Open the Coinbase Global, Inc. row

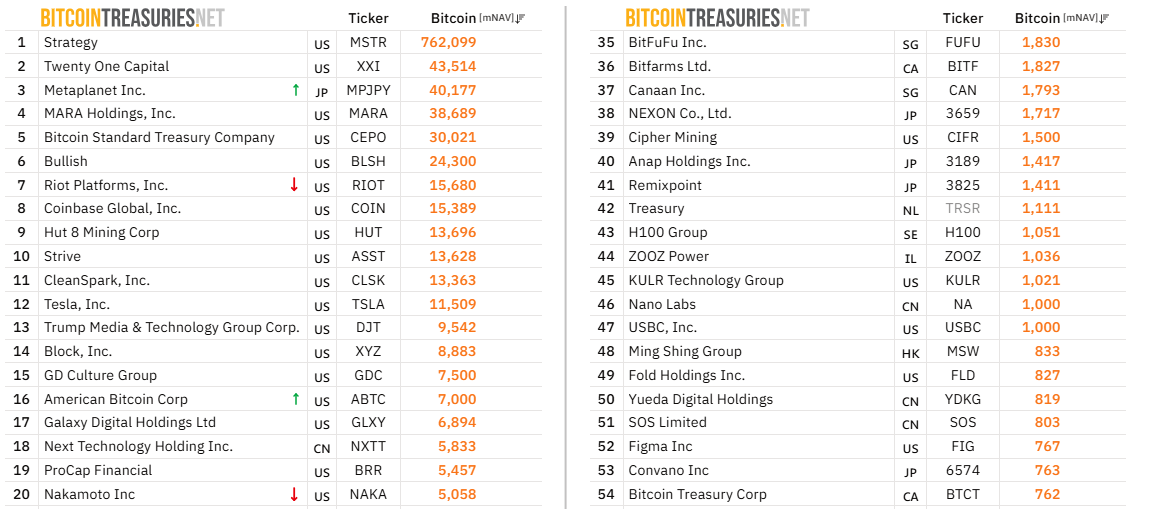click(x=112, y=208)
